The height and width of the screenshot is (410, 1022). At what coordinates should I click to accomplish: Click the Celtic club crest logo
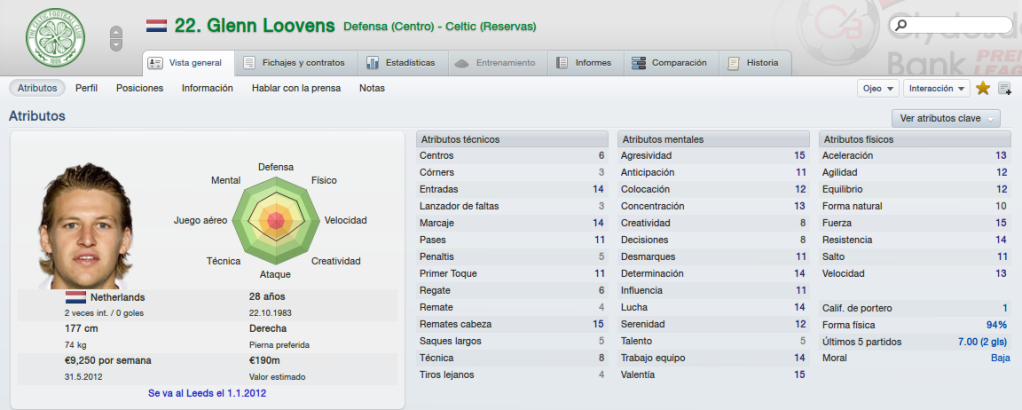tap(55, 37)
